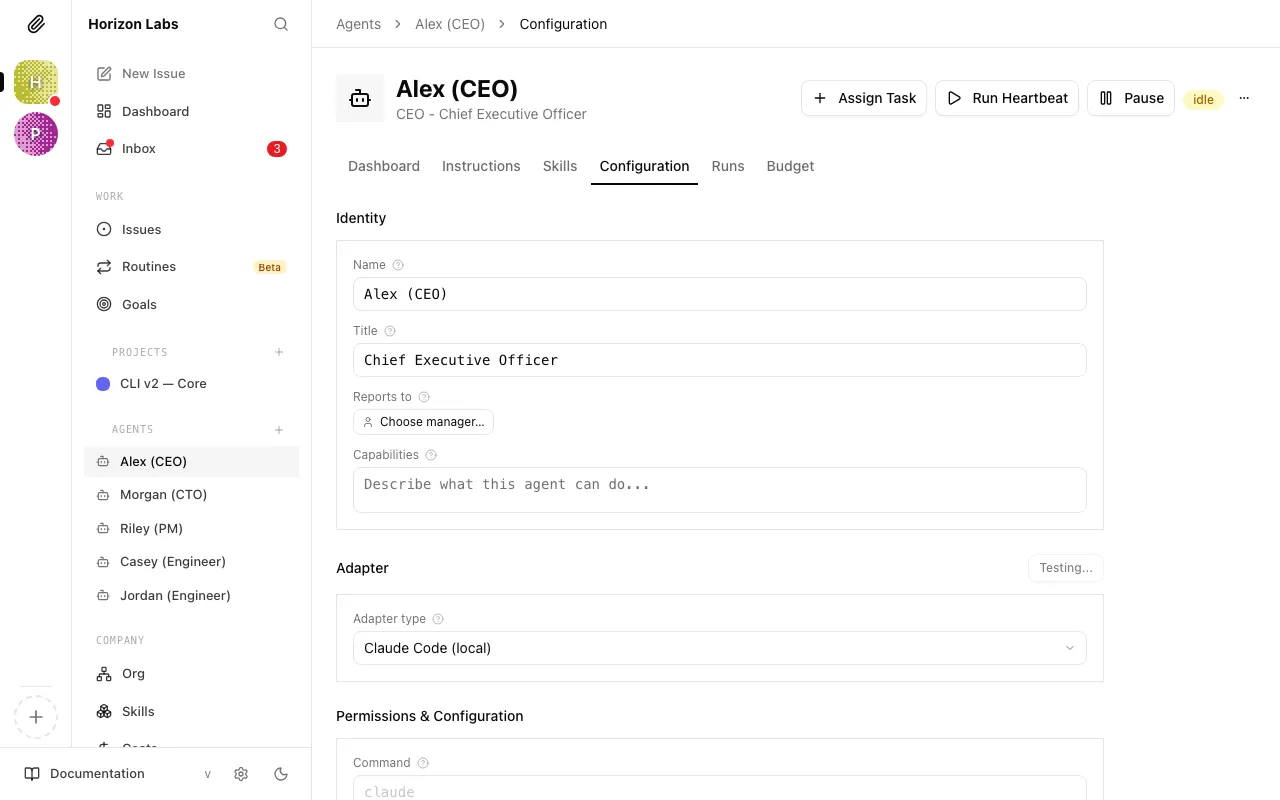Image resolution: width=1280 pixels, height=800 pixels.
Task: Open Routines via repeat arrows icon
Action: click(x=104, y=267)
